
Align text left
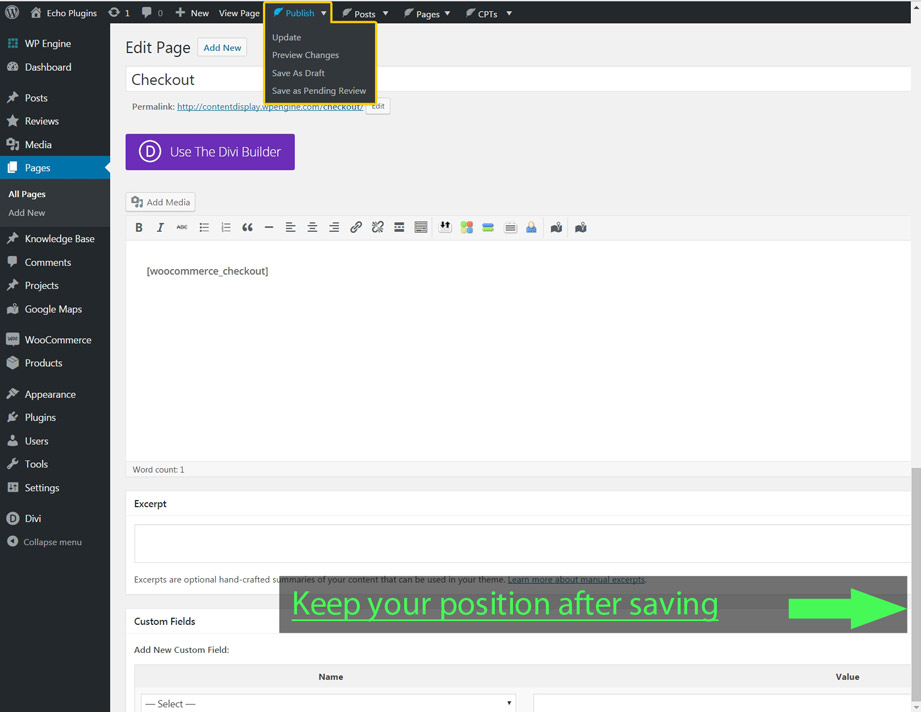[x=291, y=227]
